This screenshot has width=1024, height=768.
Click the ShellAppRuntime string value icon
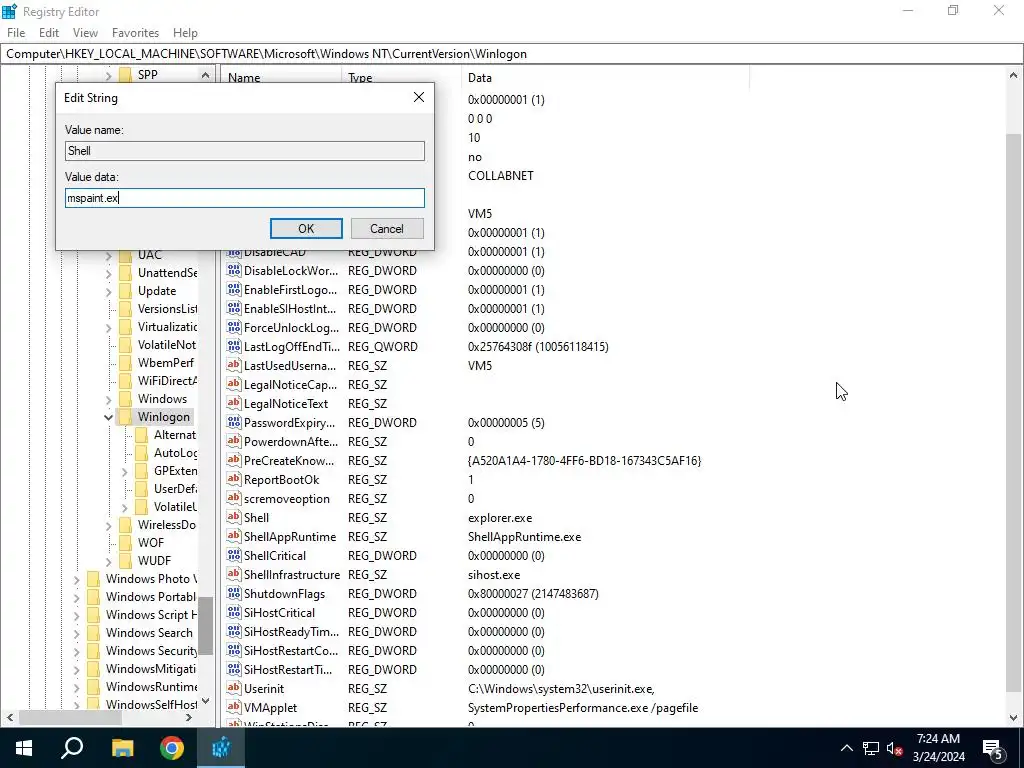pos(234,536)
